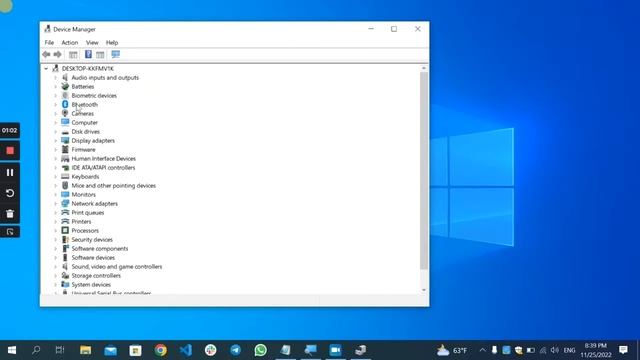Open Telegram from taskbar
The width and height of the screenshot is (640, 360).
(x=236, y=350)
